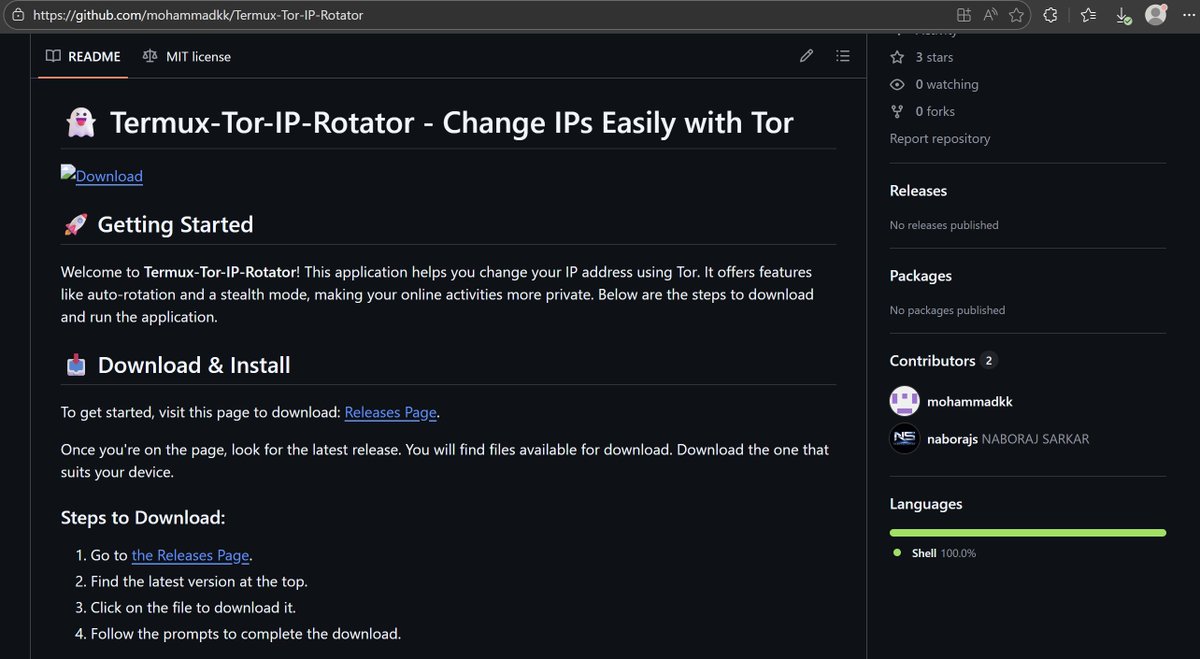Viewport: 1200px width, 659px height.
Task: Open the Releases sidebar heading
Action: (x=918, y=190)
